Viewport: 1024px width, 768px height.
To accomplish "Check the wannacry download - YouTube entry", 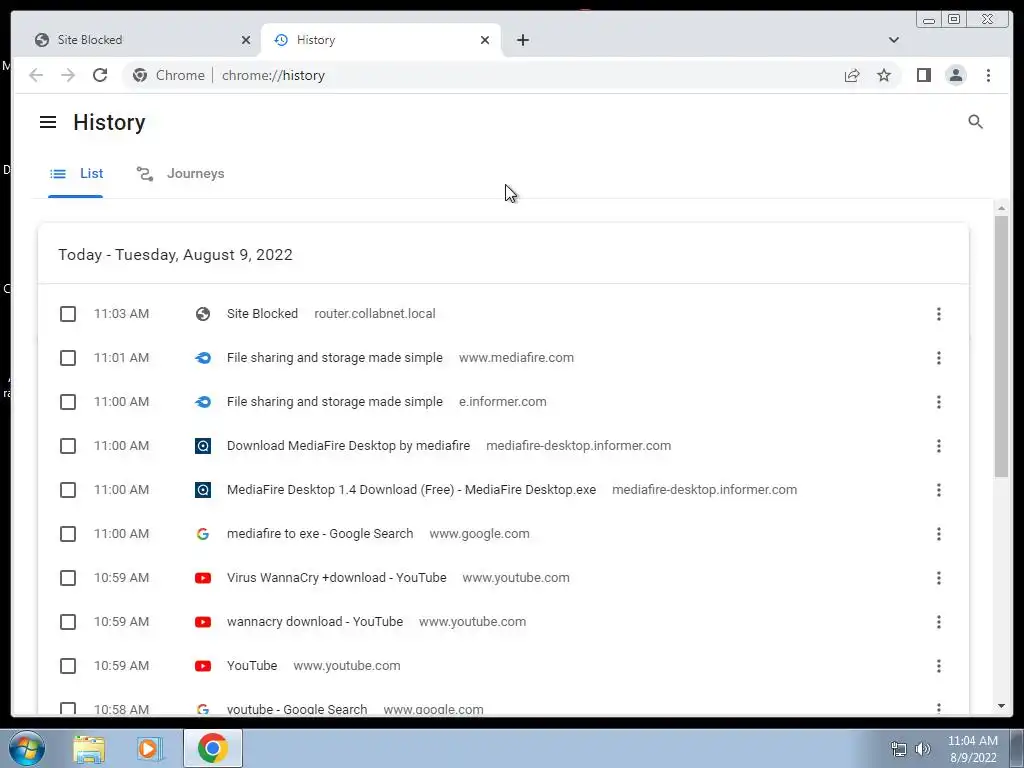I will tap(68, 622).
